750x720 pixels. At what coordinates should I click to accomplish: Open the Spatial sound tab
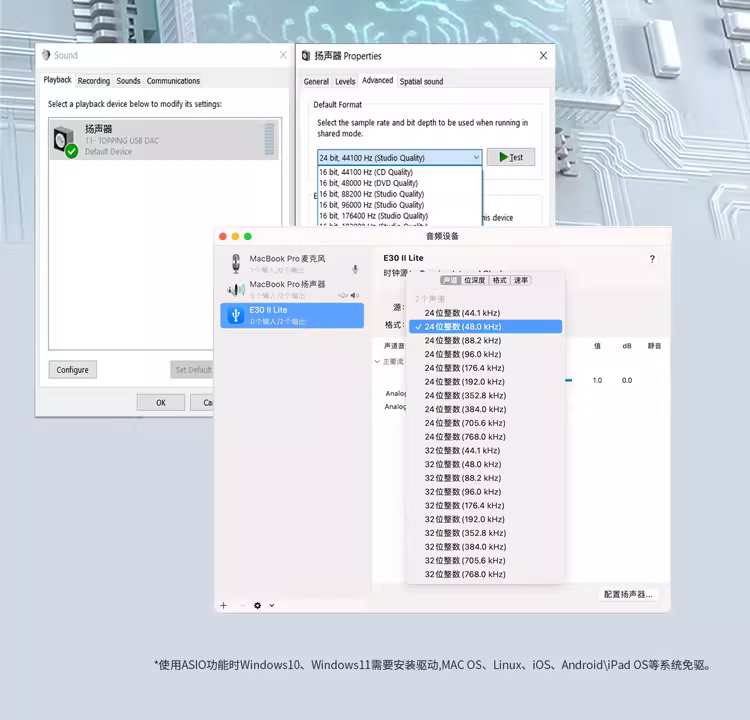(x=421, y=81)
